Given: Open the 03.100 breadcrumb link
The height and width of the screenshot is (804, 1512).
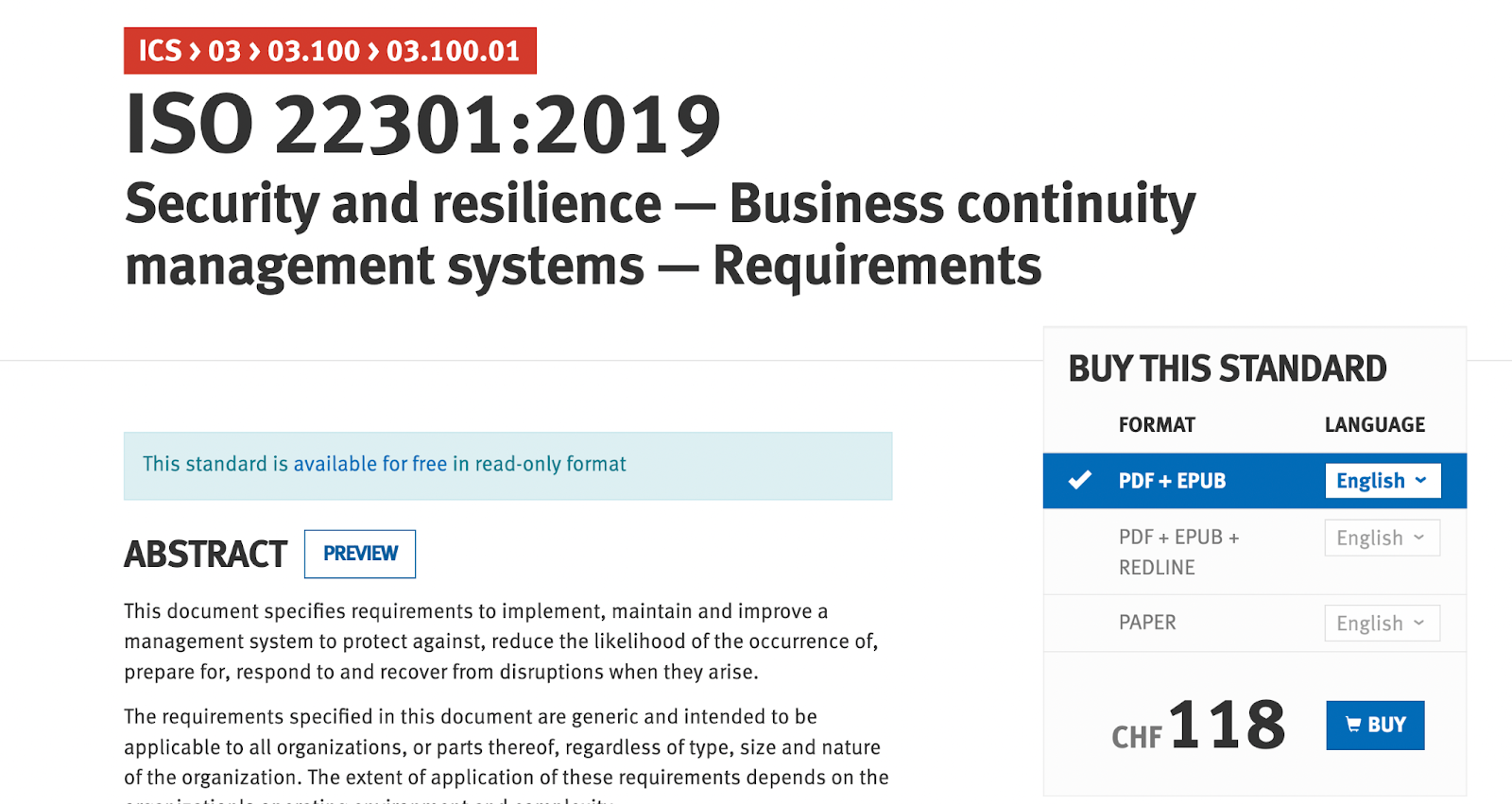Looking at the screenshot, I should [x=314, y=50].
